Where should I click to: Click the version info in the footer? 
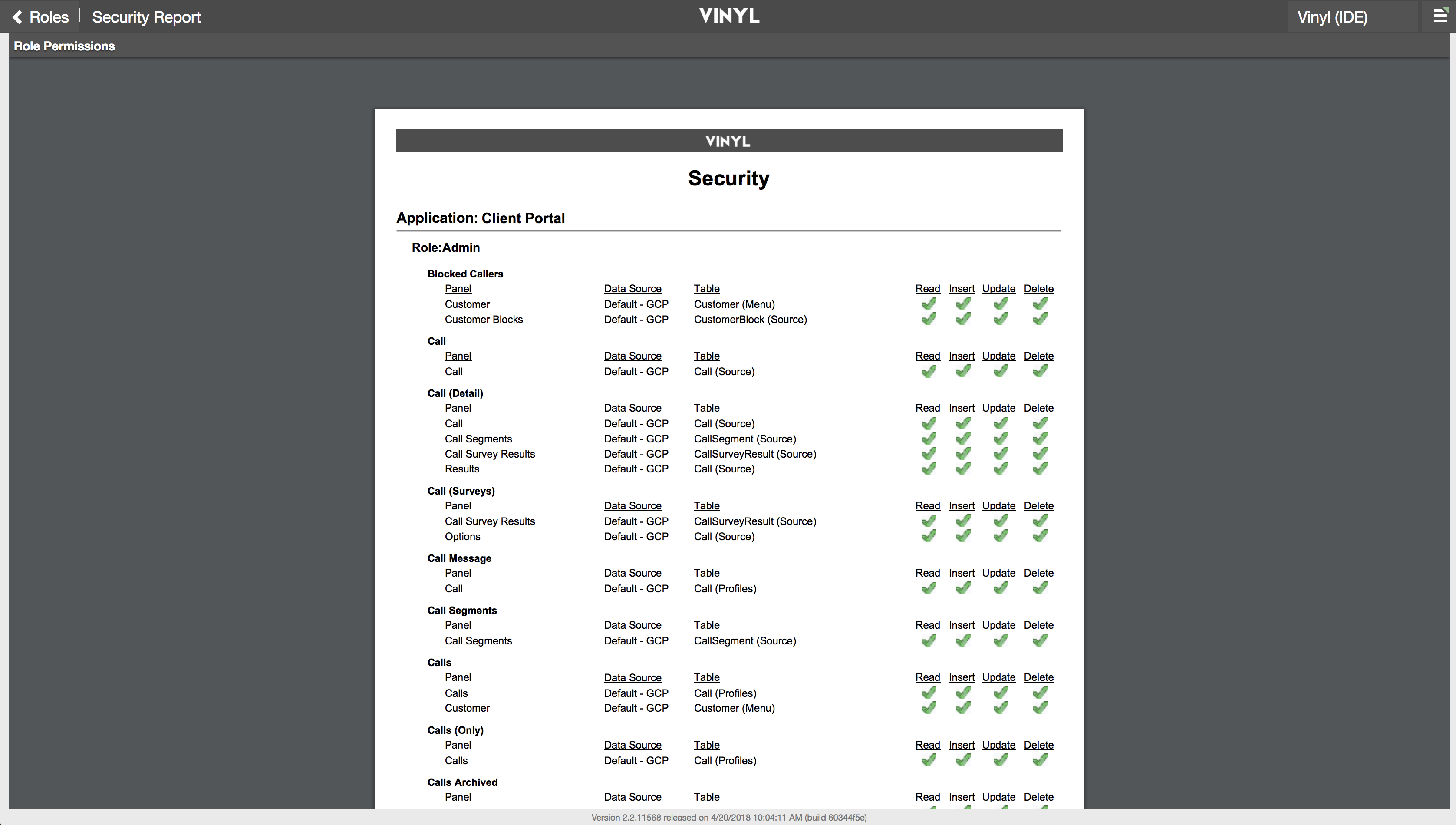point(728,817)
